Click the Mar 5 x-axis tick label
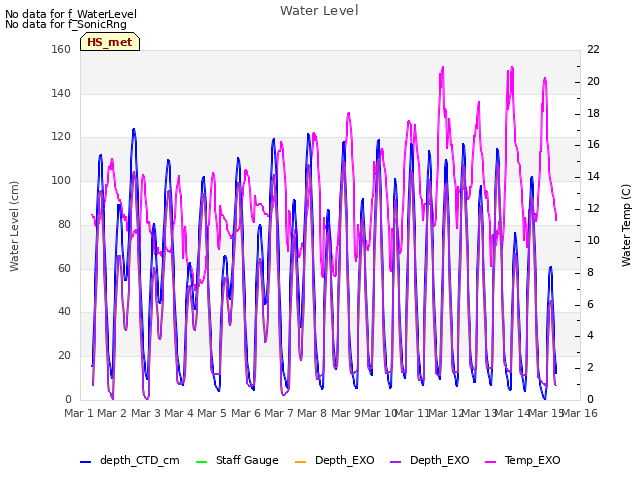The image size is (640, 480). (x=212, y=413)
